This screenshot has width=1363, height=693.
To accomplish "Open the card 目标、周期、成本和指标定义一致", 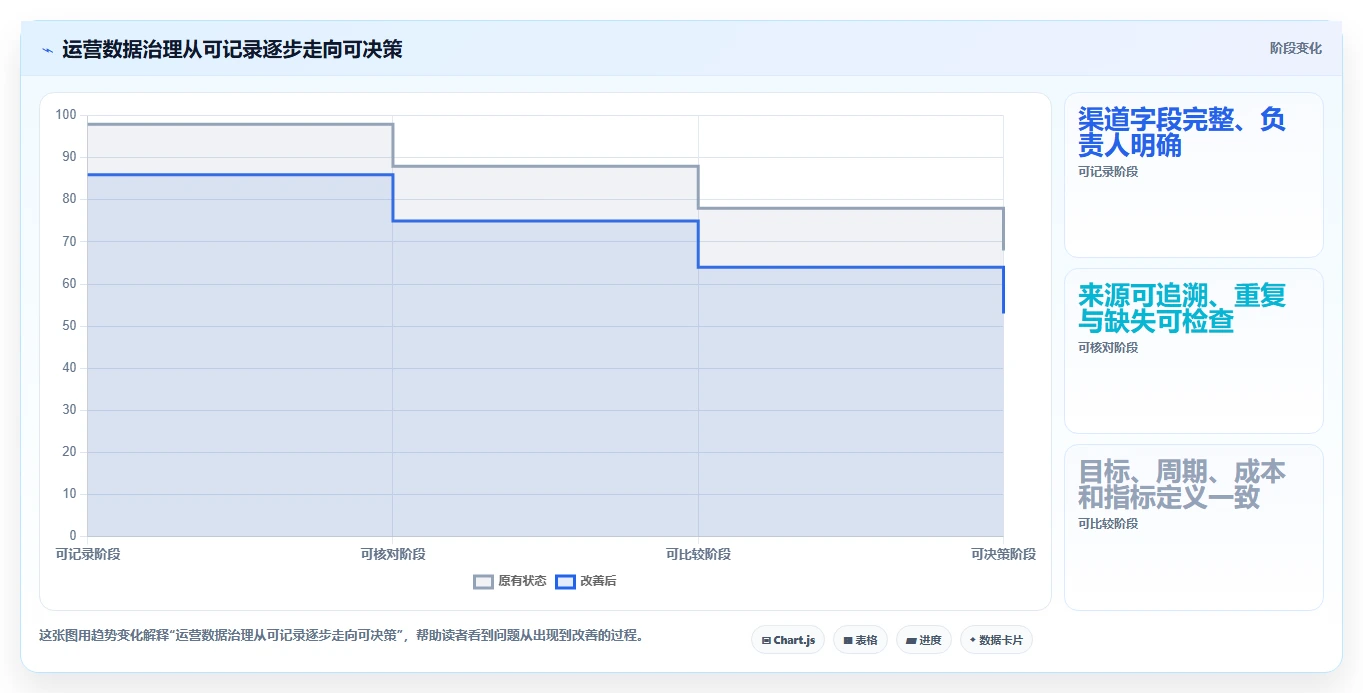I will (x=1194, y=527).
